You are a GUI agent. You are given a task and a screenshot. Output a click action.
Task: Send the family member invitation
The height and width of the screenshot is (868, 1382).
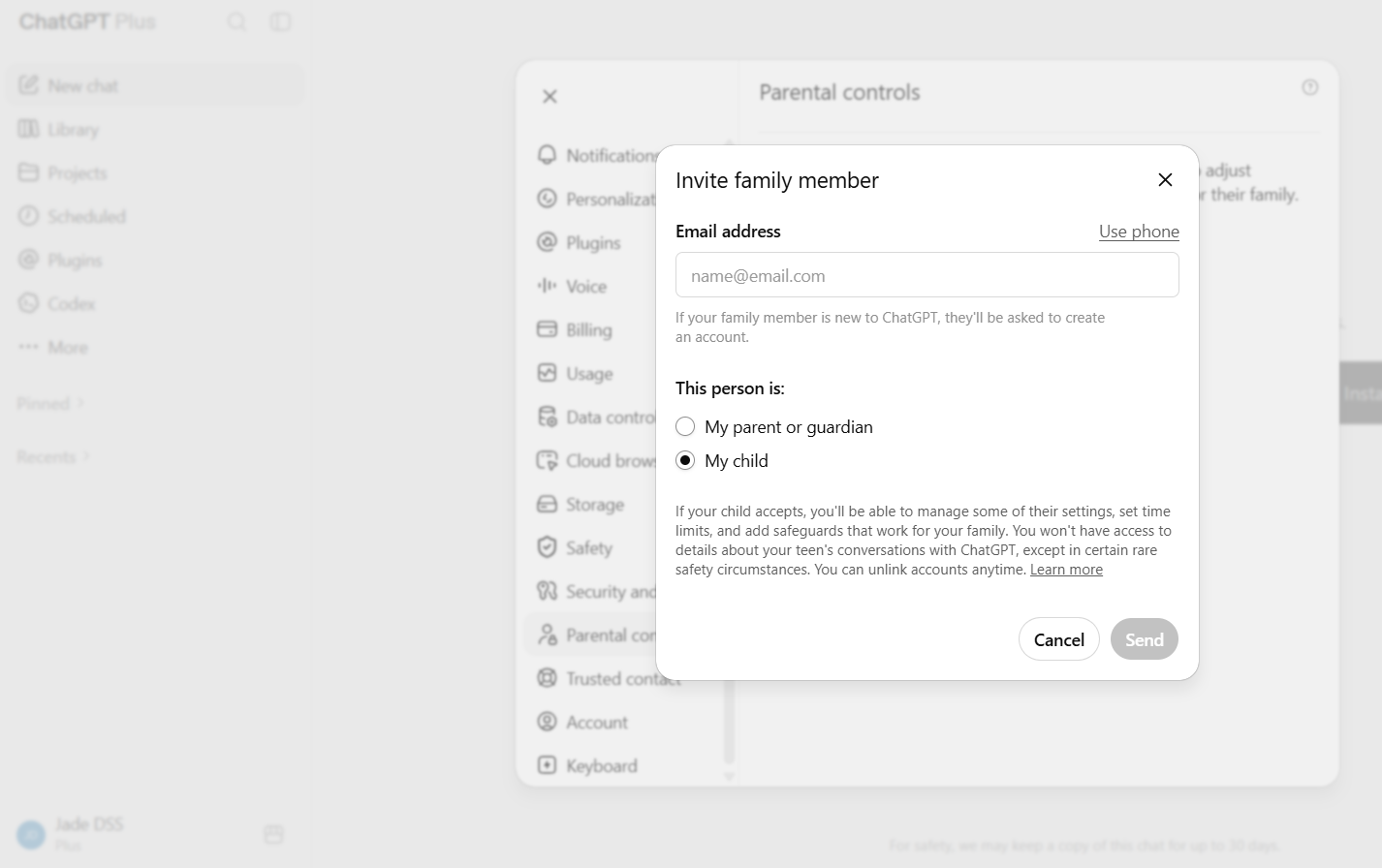pyautogui.click(x=1144, y=639)
